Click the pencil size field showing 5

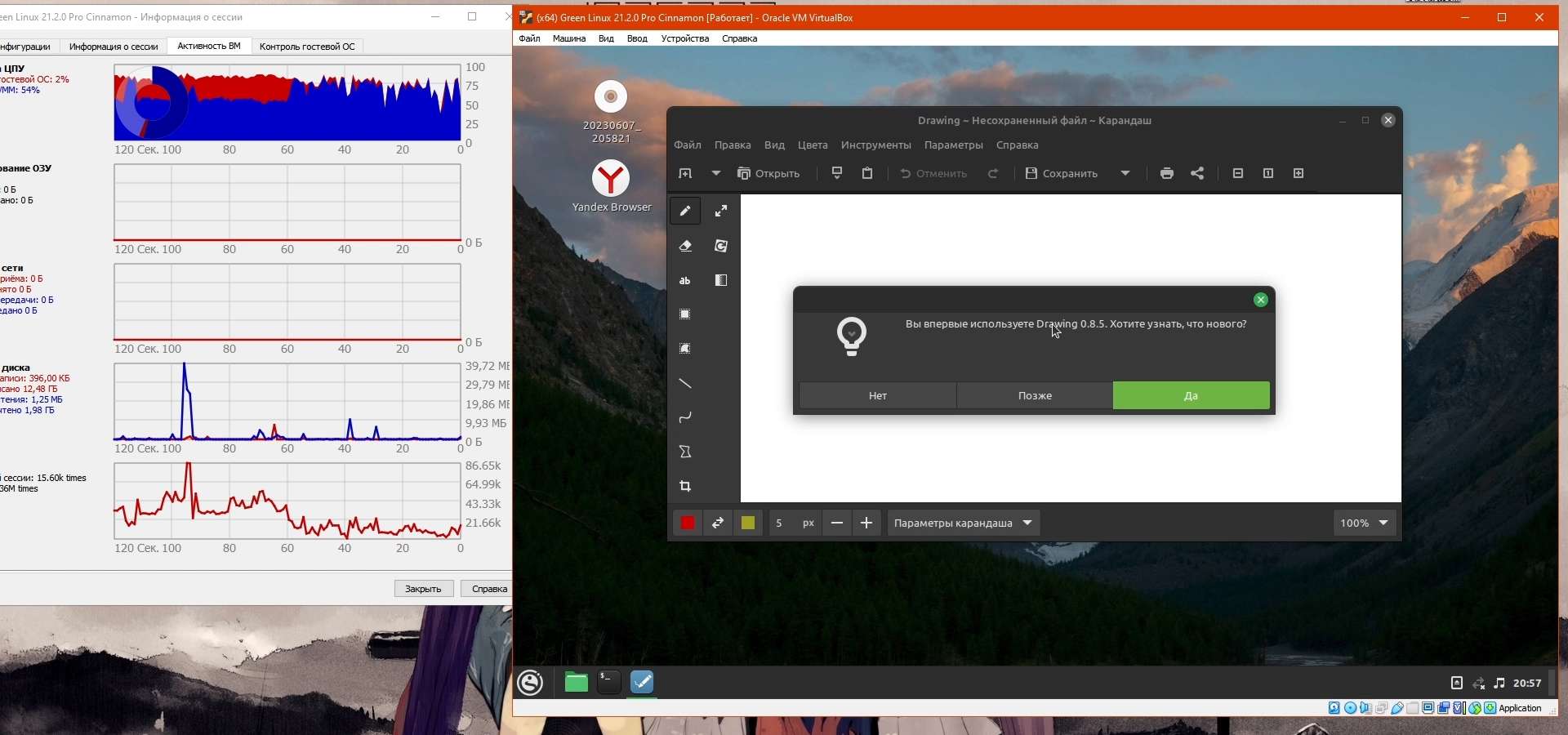(781, 523)
